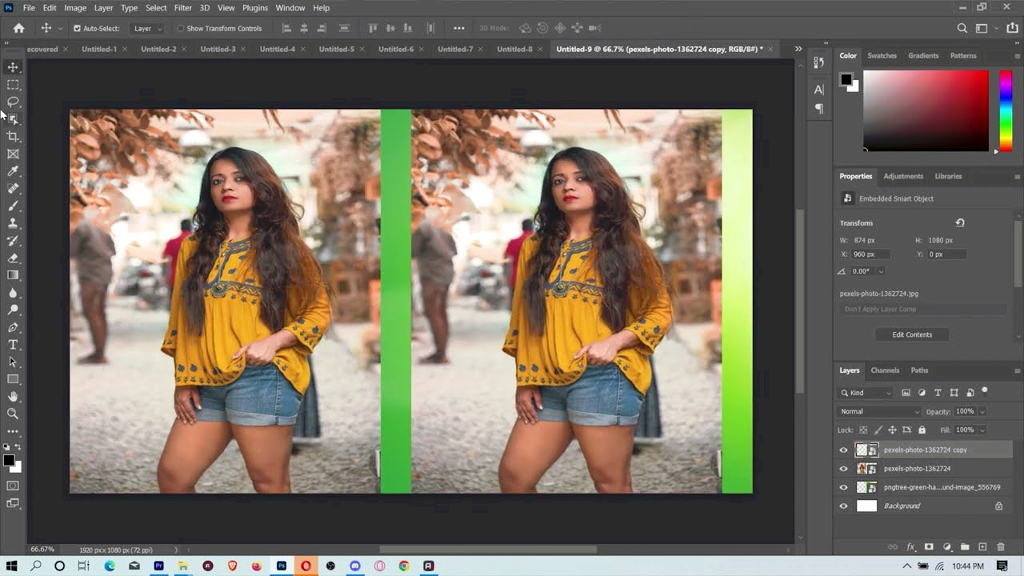Image resolution: width=1024 pixels, height=576 pixels.
Task: Open the Kind filter dropdown
Action: point(866,392)
